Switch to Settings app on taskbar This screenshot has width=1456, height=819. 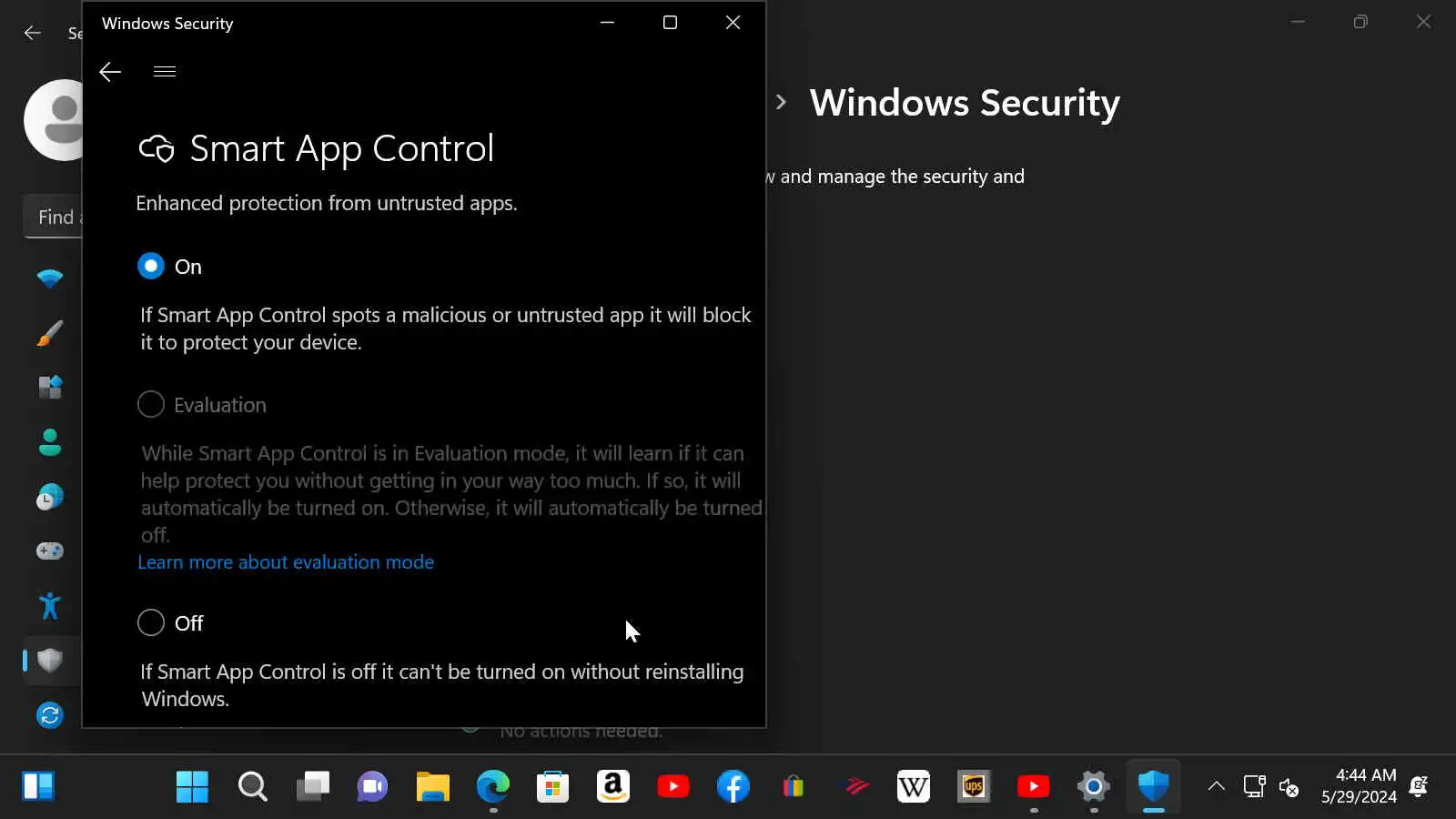[1093, 786]
